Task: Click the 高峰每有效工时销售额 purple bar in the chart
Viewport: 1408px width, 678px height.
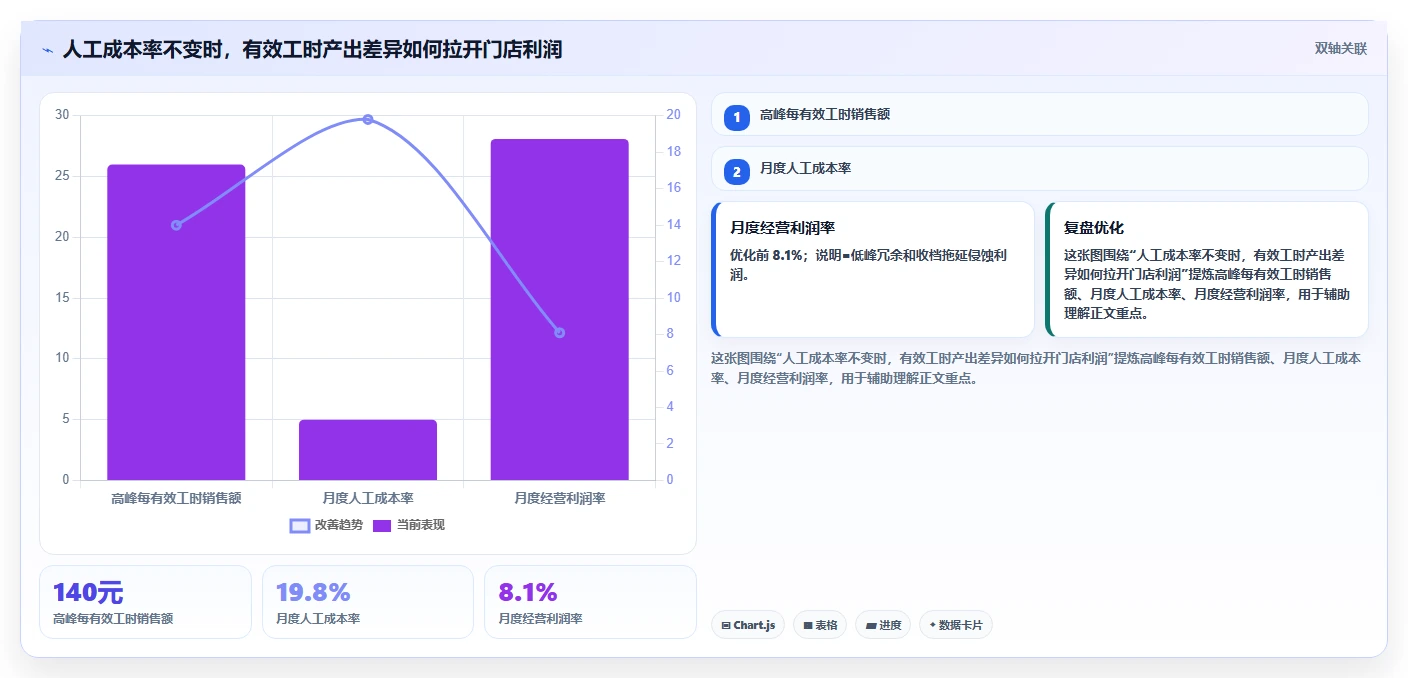Action: (176, 322)
